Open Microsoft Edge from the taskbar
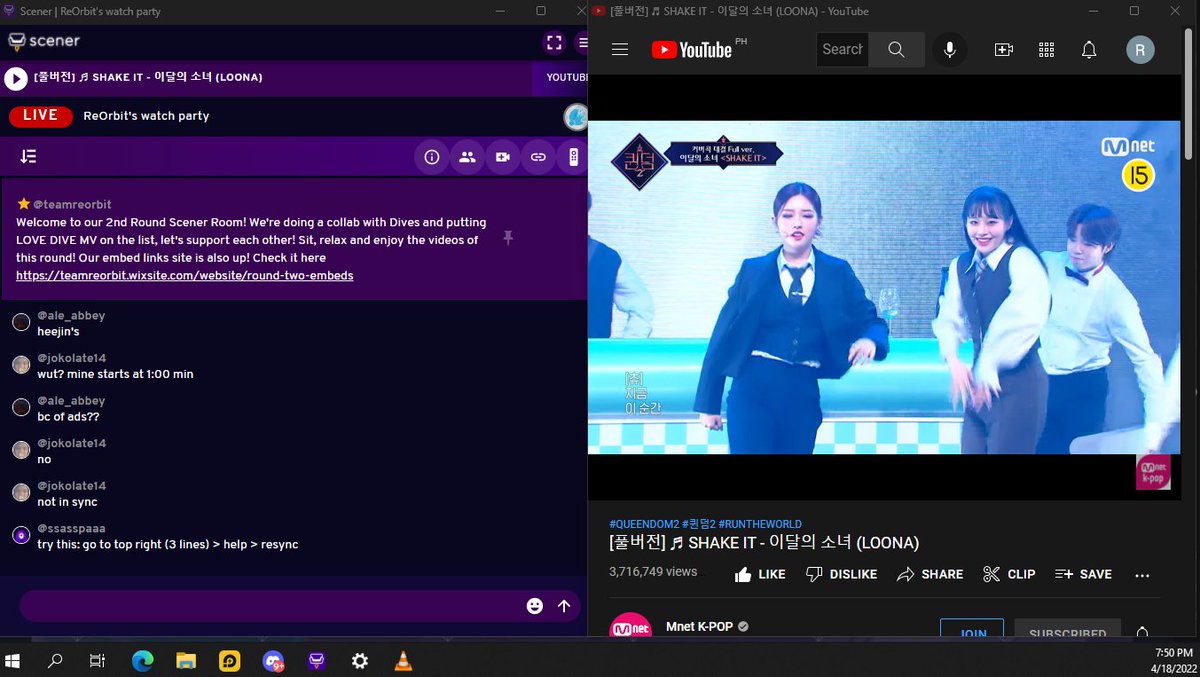 (143, 661)
